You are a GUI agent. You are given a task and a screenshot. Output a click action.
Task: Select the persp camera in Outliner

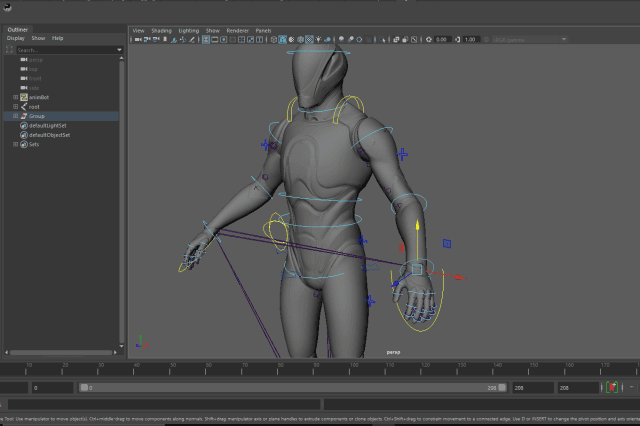tap(36, 60)
